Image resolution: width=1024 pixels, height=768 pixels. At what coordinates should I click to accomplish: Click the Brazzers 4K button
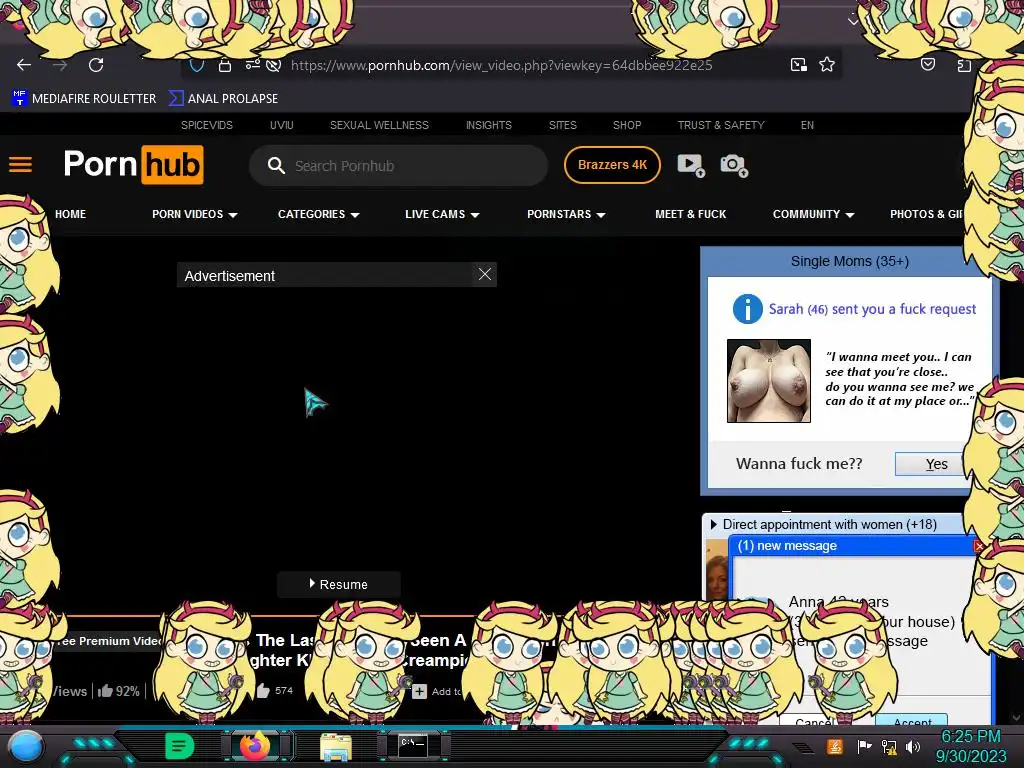click(612, 165)
